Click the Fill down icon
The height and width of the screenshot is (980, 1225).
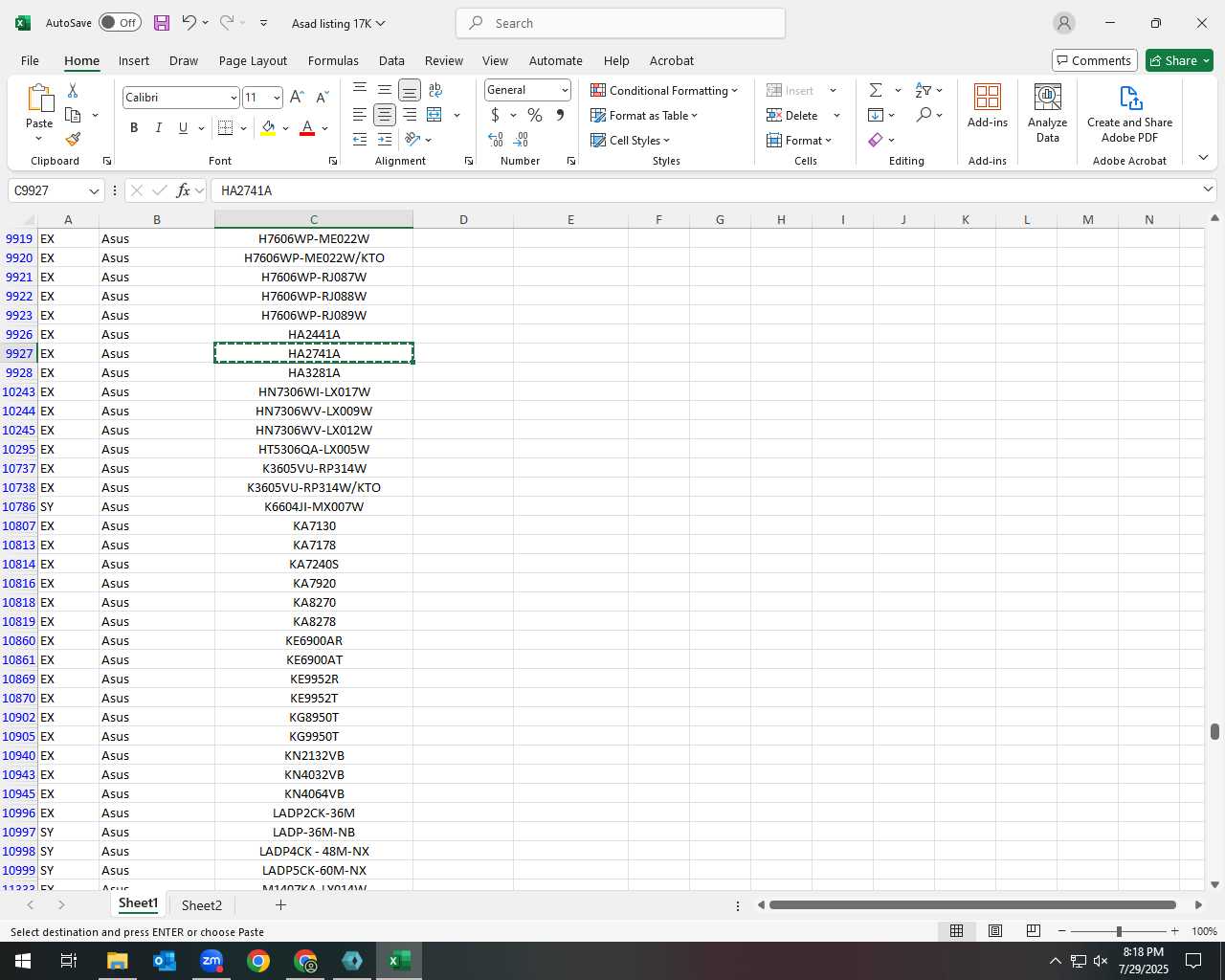click(876, 115)
